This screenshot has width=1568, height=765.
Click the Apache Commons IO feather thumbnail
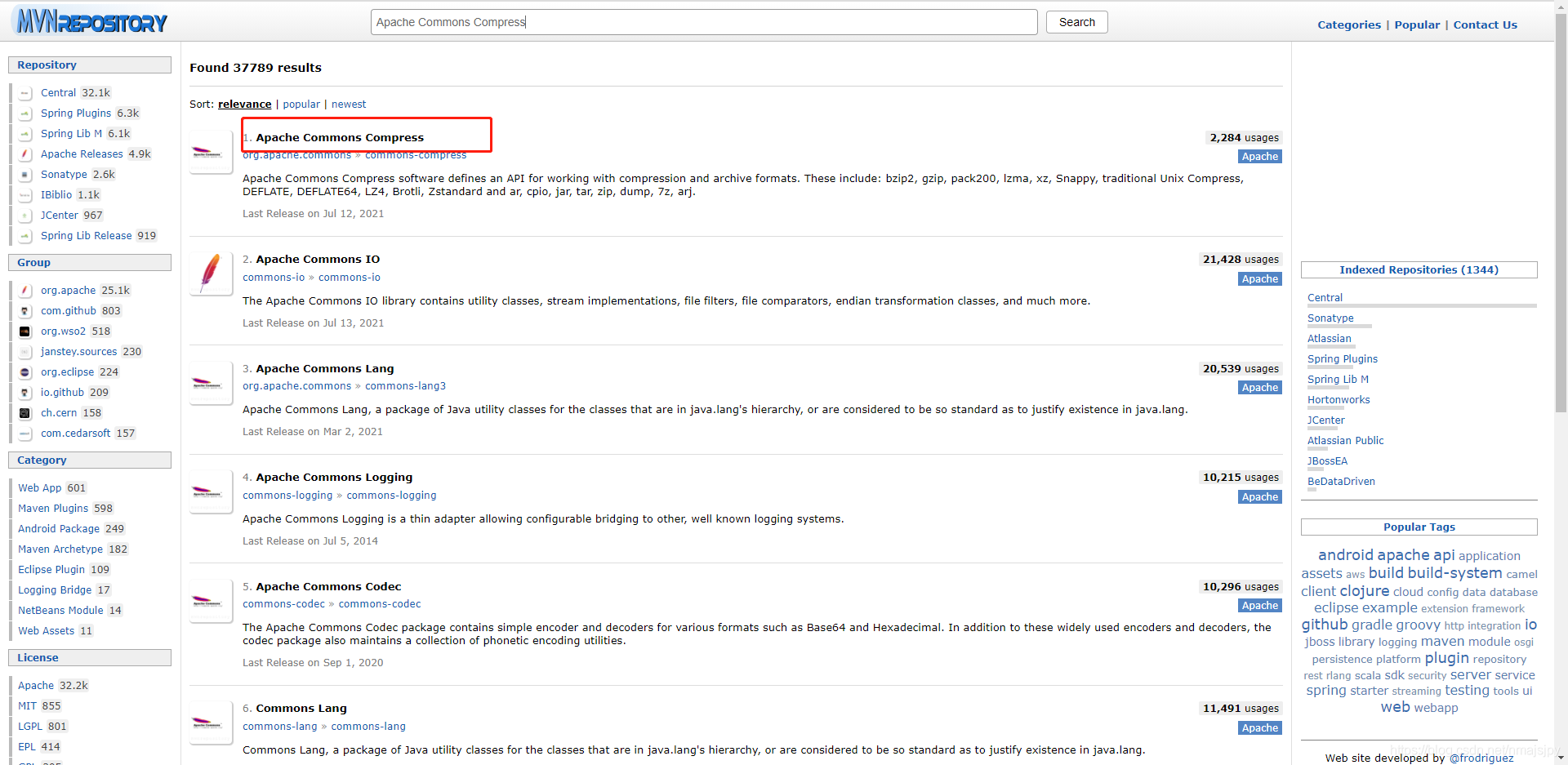211,274
